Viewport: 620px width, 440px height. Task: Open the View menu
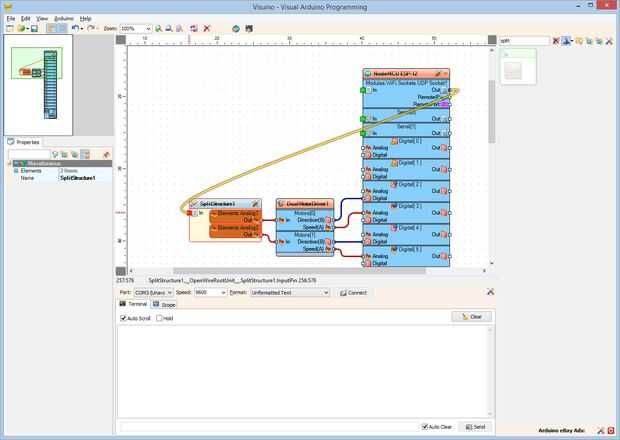click(42, 19)
